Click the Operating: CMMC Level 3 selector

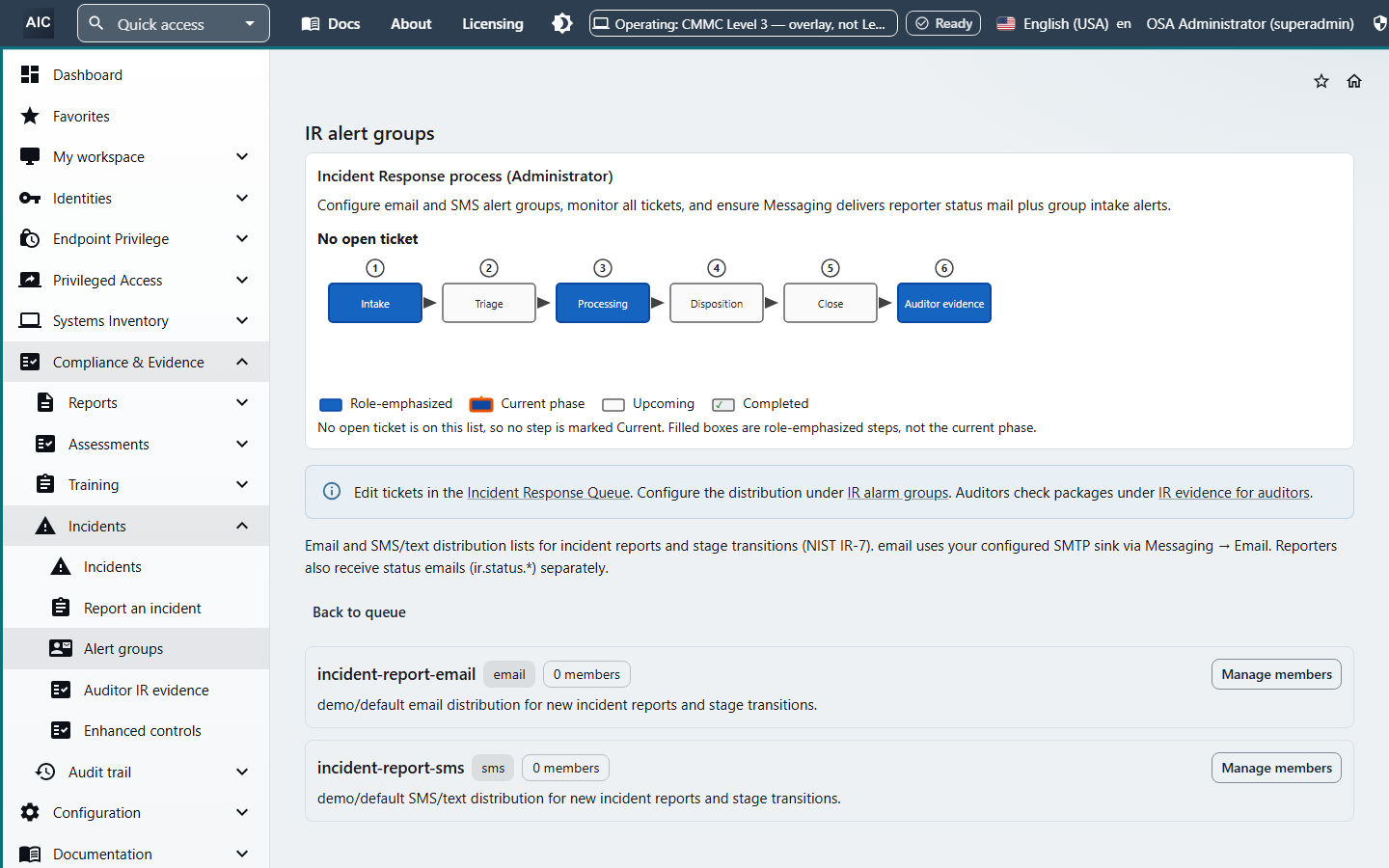click(743, 23)
